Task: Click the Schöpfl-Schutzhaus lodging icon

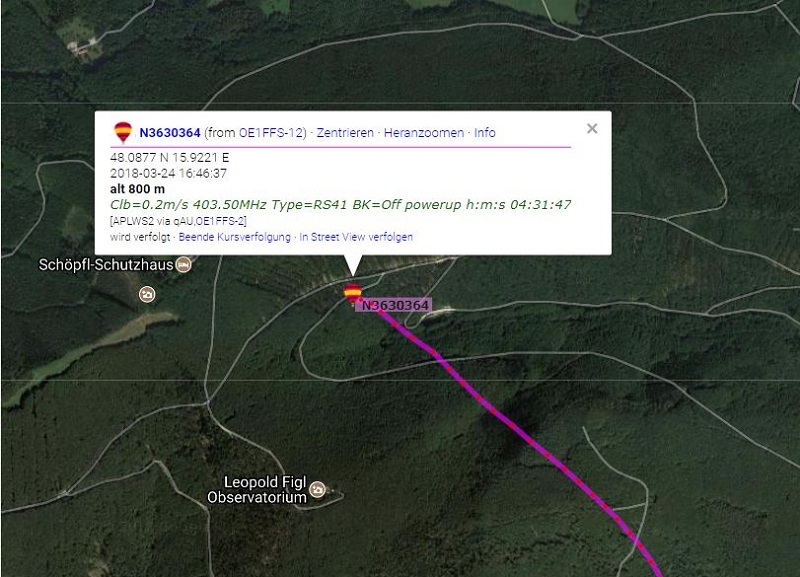Action: click(183, 265)
